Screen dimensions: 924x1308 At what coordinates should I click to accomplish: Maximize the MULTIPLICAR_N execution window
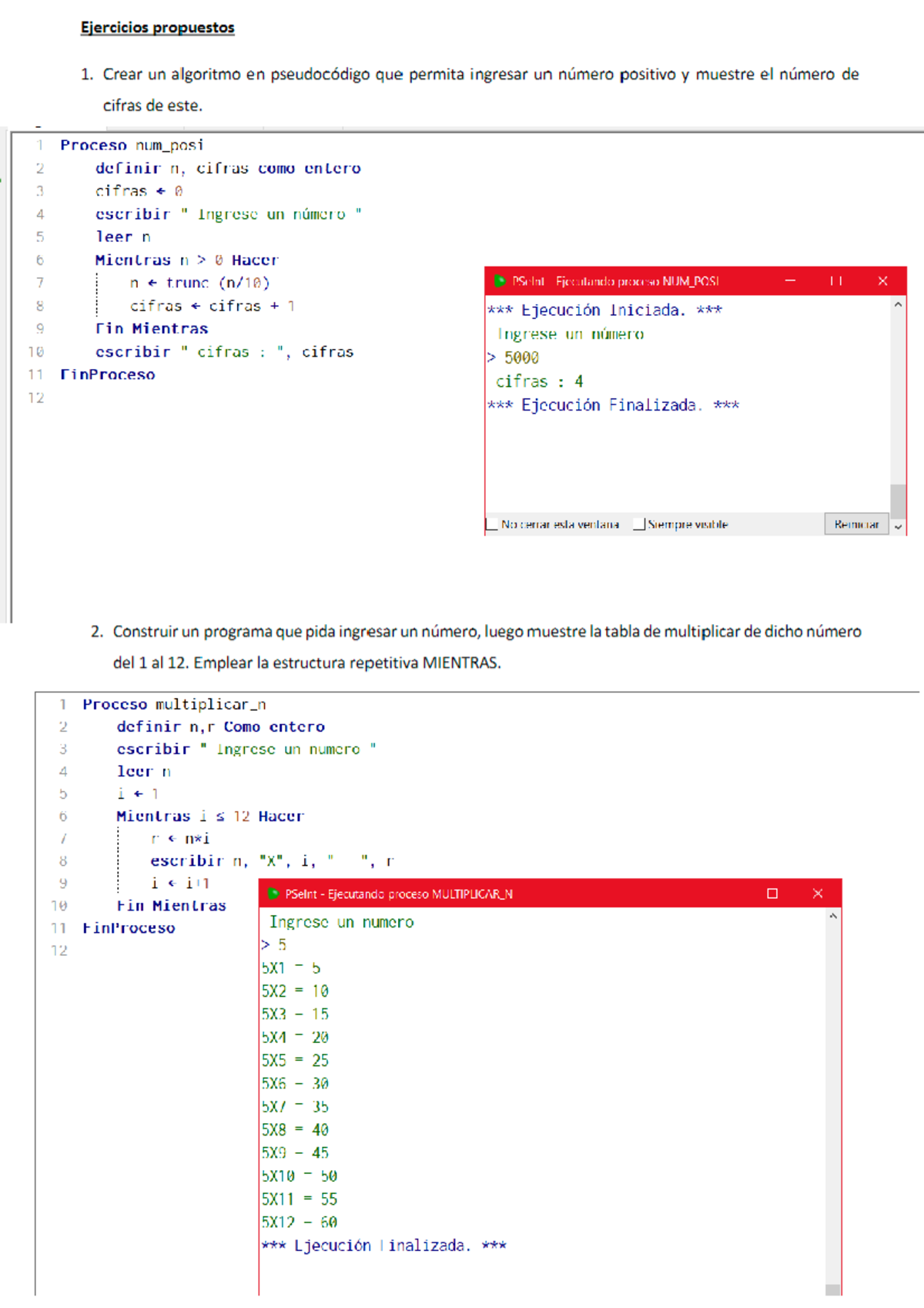click(x=772, y=894)
